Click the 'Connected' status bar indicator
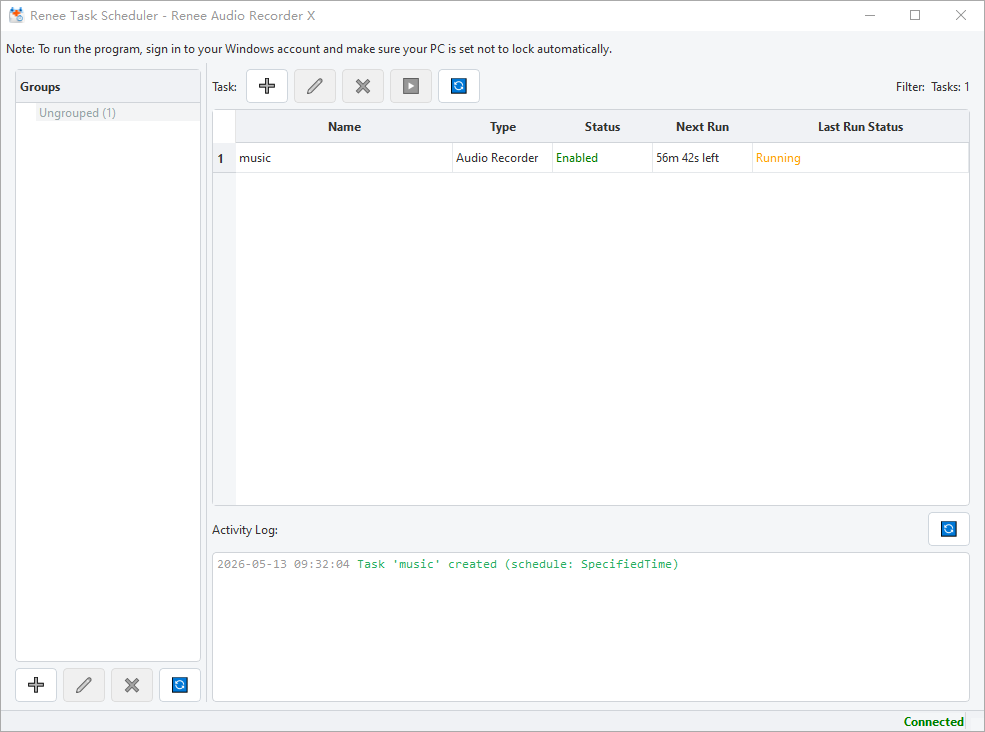This screenshot has height=732, width=985. pos(933,722)
